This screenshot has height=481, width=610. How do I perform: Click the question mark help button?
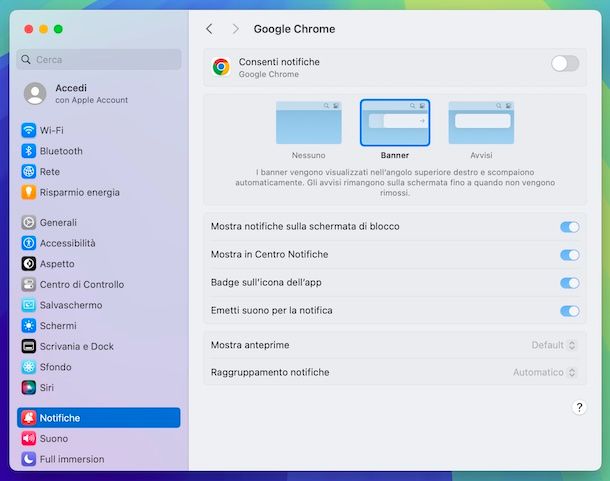(579, 407)
